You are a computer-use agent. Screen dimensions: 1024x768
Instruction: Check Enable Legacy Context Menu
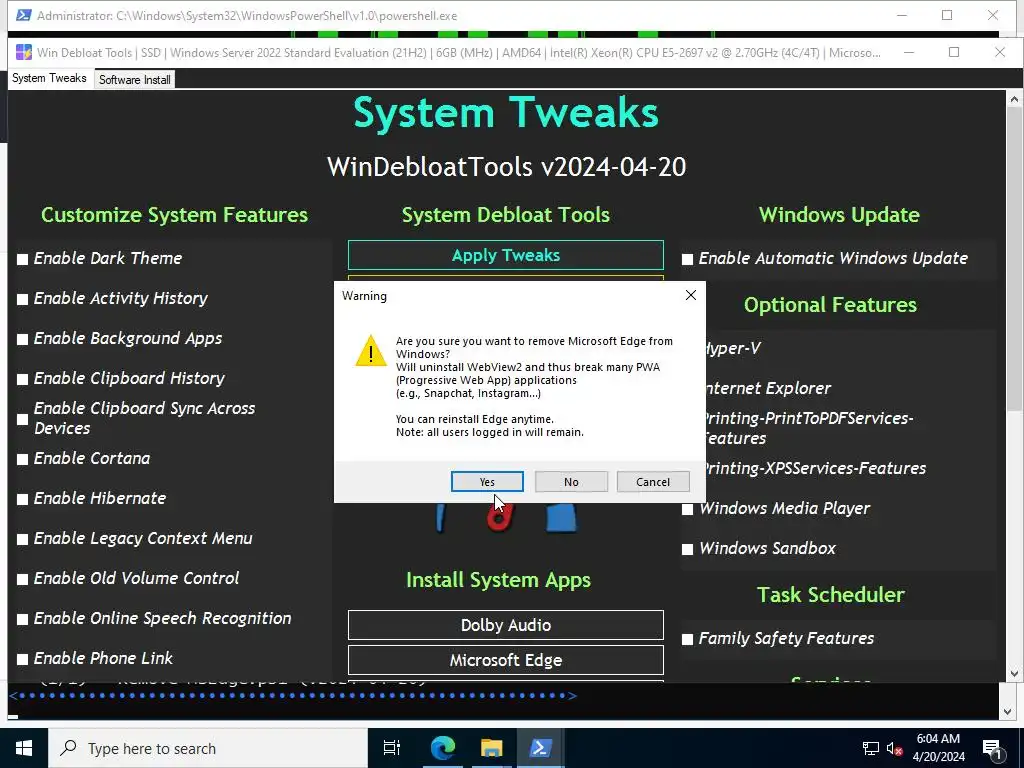pyautogui.click(x=23, y=539)
